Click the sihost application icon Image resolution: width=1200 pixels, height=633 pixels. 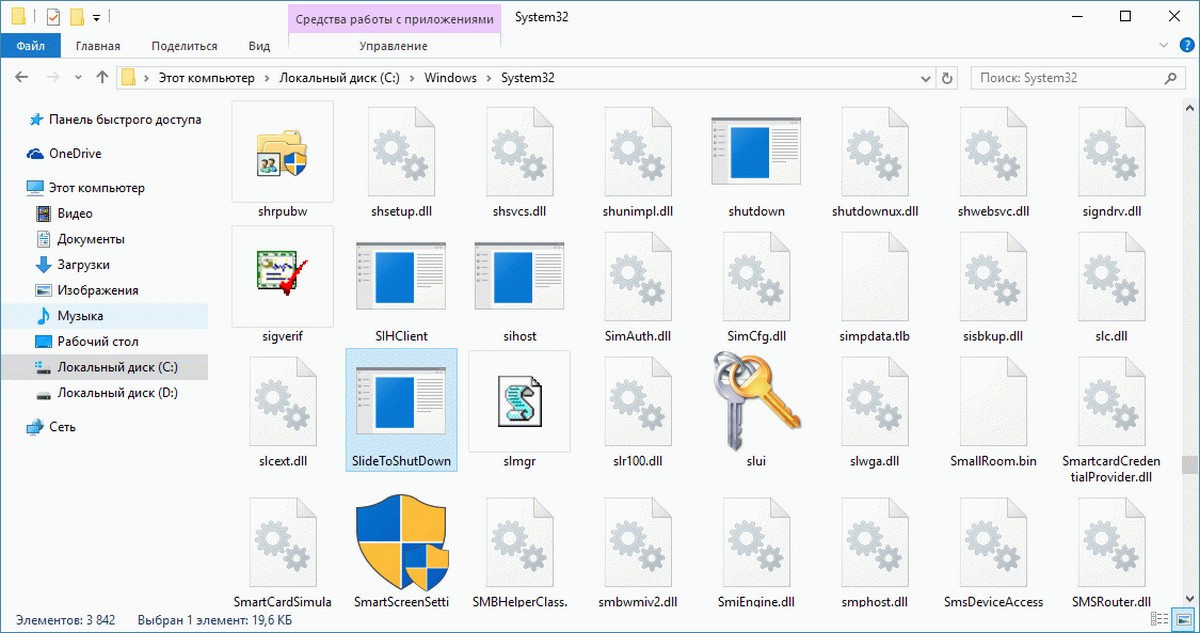(519, 276)
